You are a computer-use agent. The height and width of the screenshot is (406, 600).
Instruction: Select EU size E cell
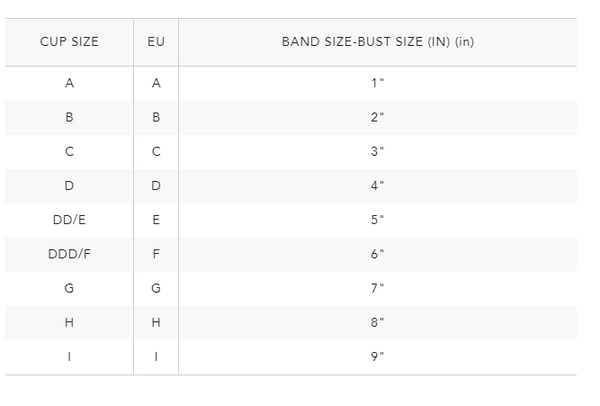pos(156,220)
